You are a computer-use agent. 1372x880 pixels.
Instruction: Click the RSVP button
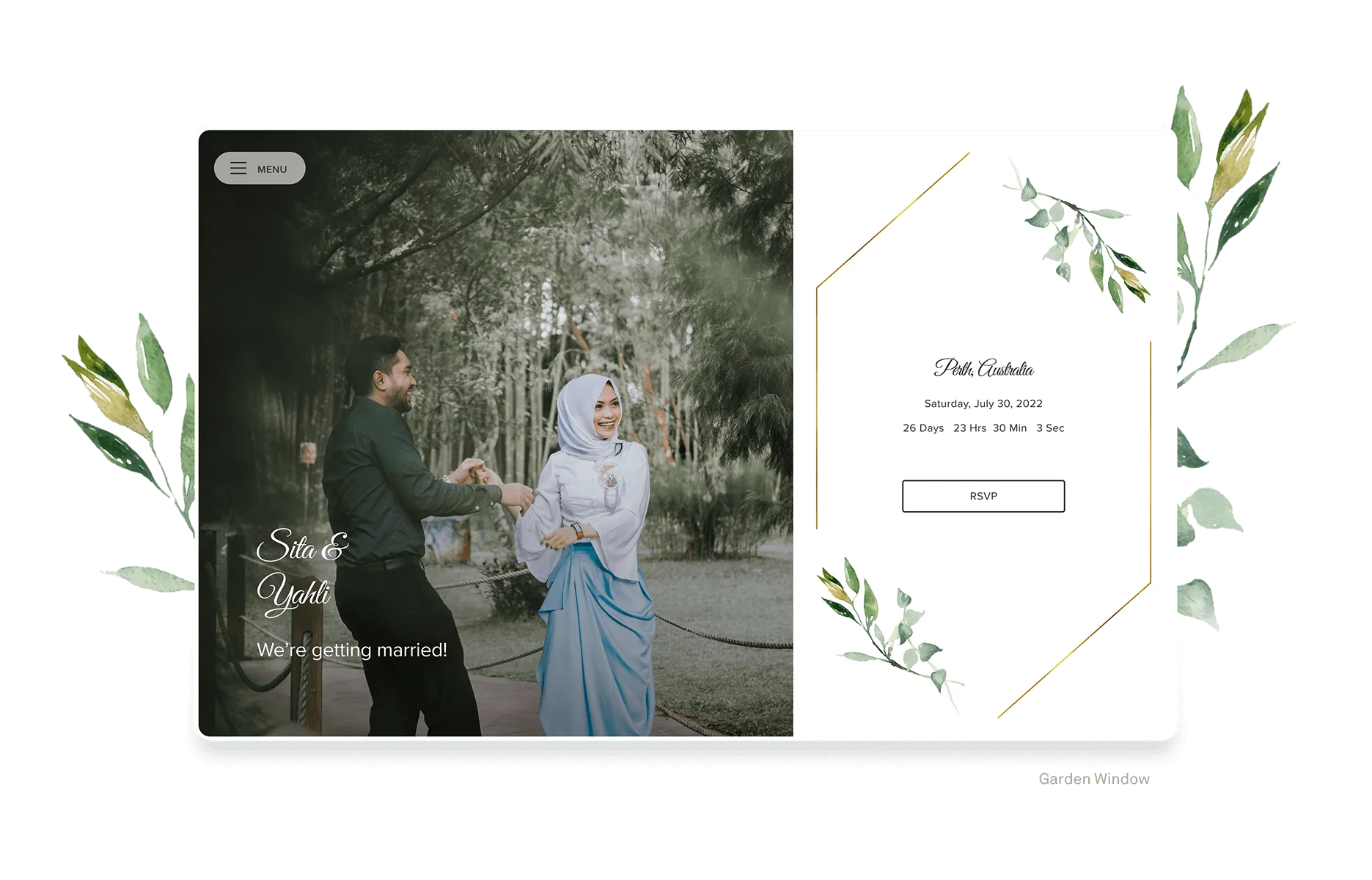tap(982, 496)
